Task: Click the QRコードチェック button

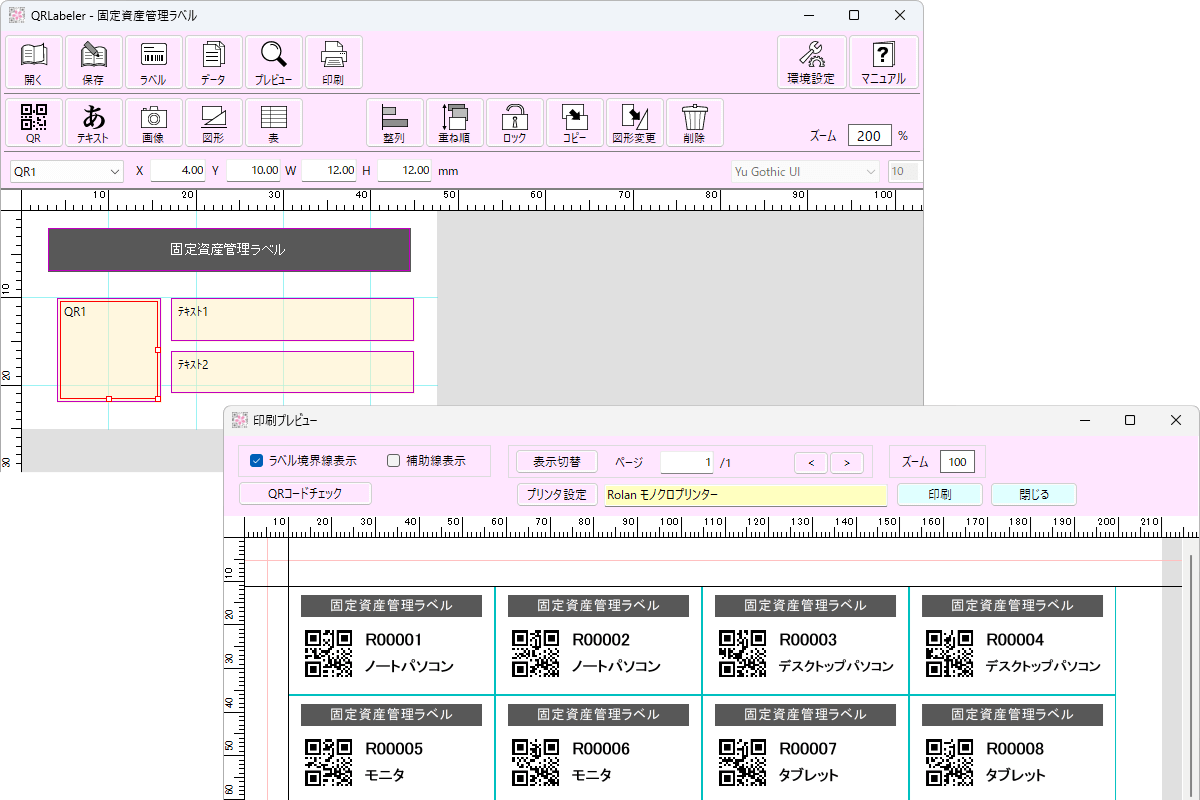Action: 306,493
